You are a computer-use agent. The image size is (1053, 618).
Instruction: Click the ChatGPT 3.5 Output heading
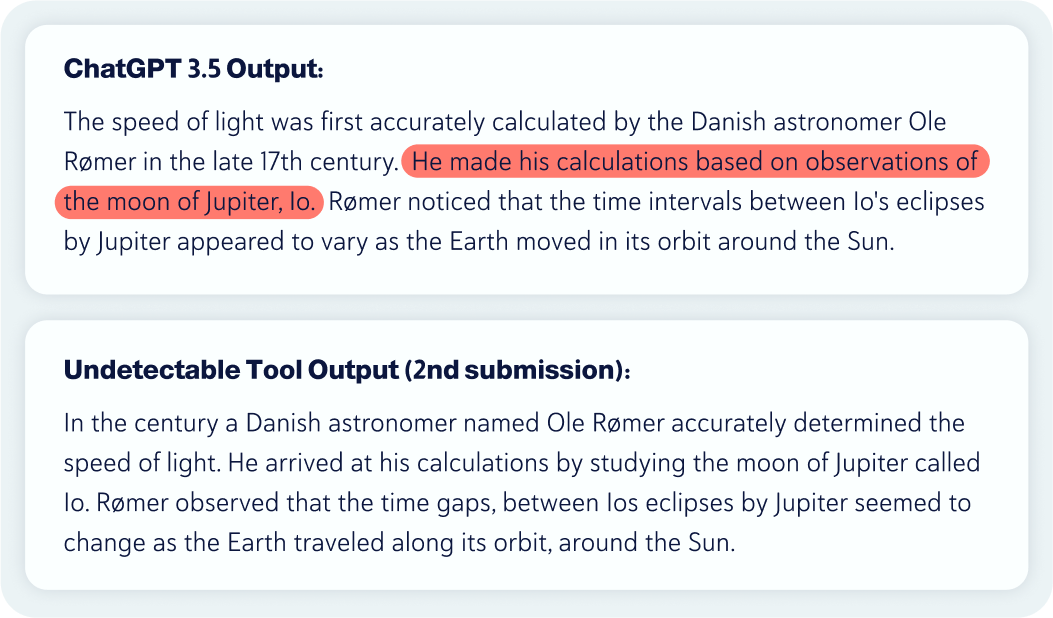193,69
